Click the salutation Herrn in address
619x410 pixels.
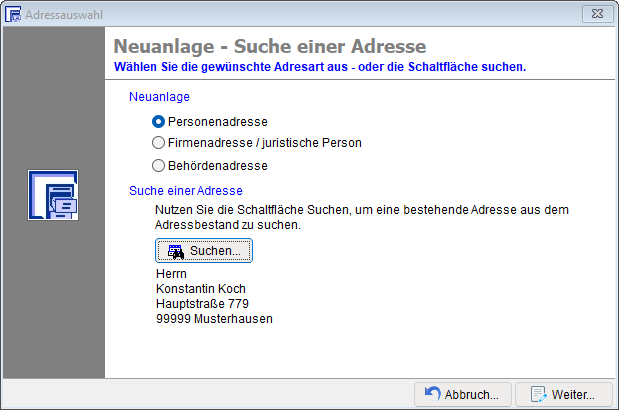tap(172, 273)
